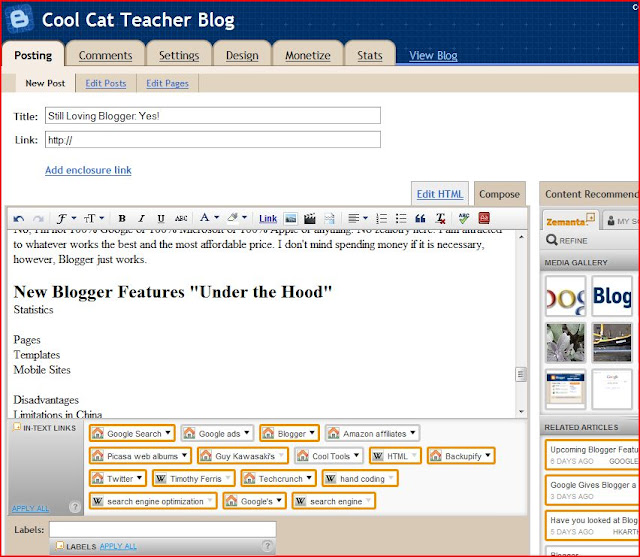Apply numbered list formatting
The image size is (640, 557).
(381, 219)
